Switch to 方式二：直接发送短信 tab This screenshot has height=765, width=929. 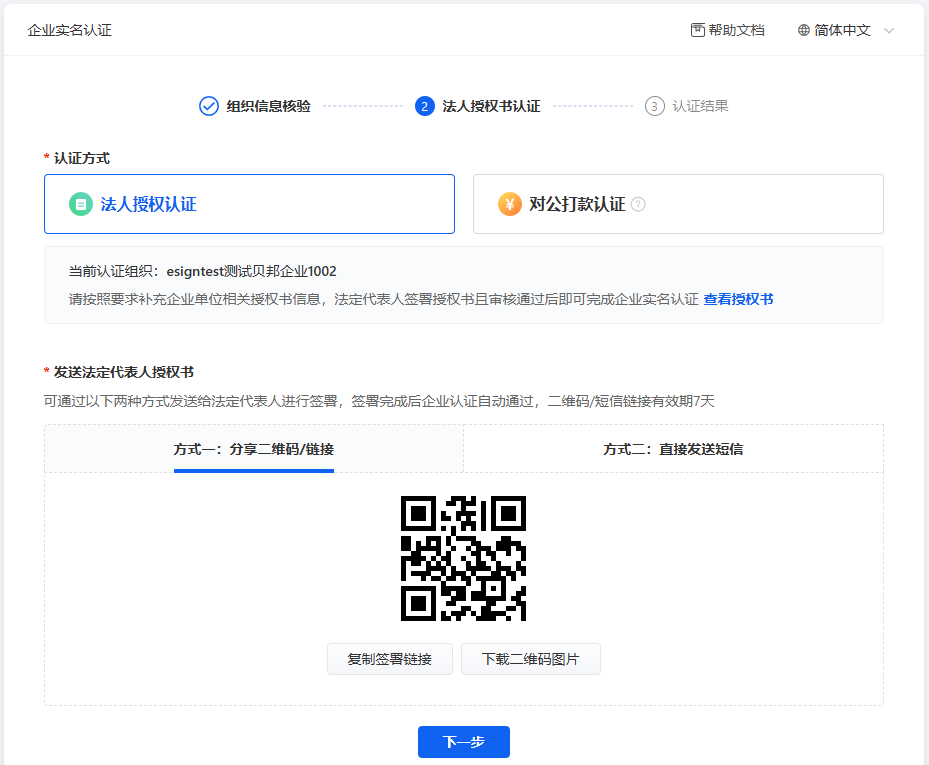(x=673, y=449)
